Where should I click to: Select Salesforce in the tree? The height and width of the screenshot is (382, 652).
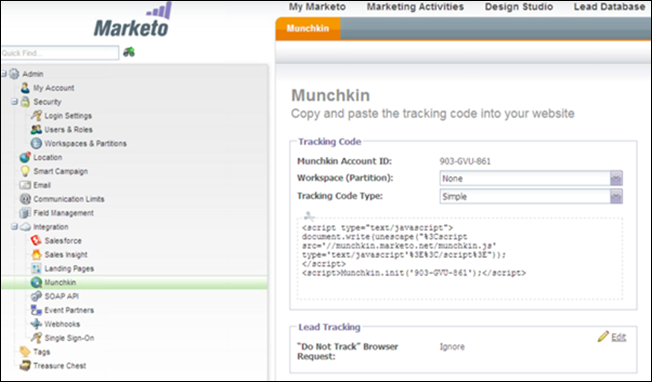click(x=63, y=241)
